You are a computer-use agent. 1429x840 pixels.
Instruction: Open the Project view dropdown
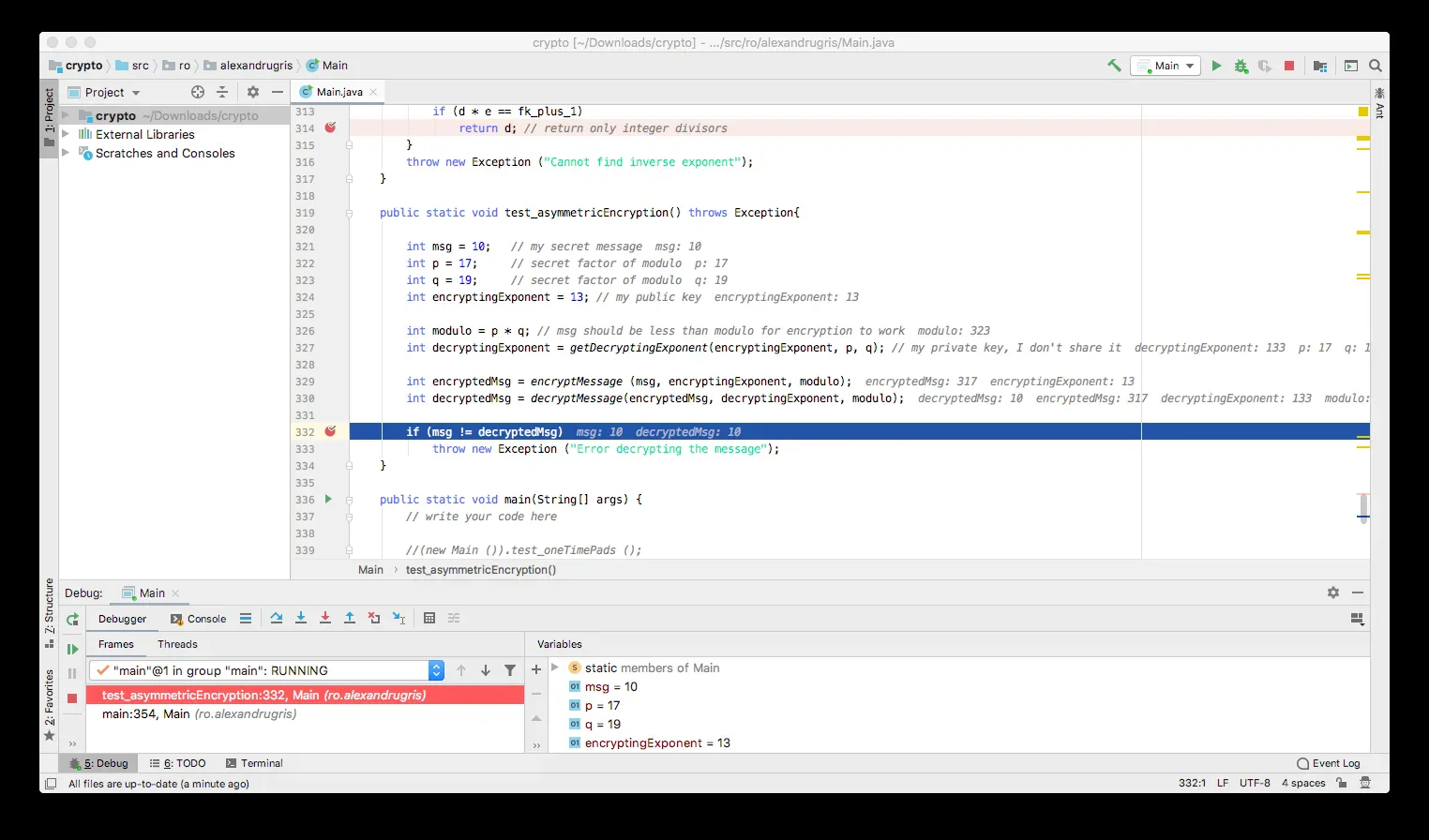tap(104, 92)
